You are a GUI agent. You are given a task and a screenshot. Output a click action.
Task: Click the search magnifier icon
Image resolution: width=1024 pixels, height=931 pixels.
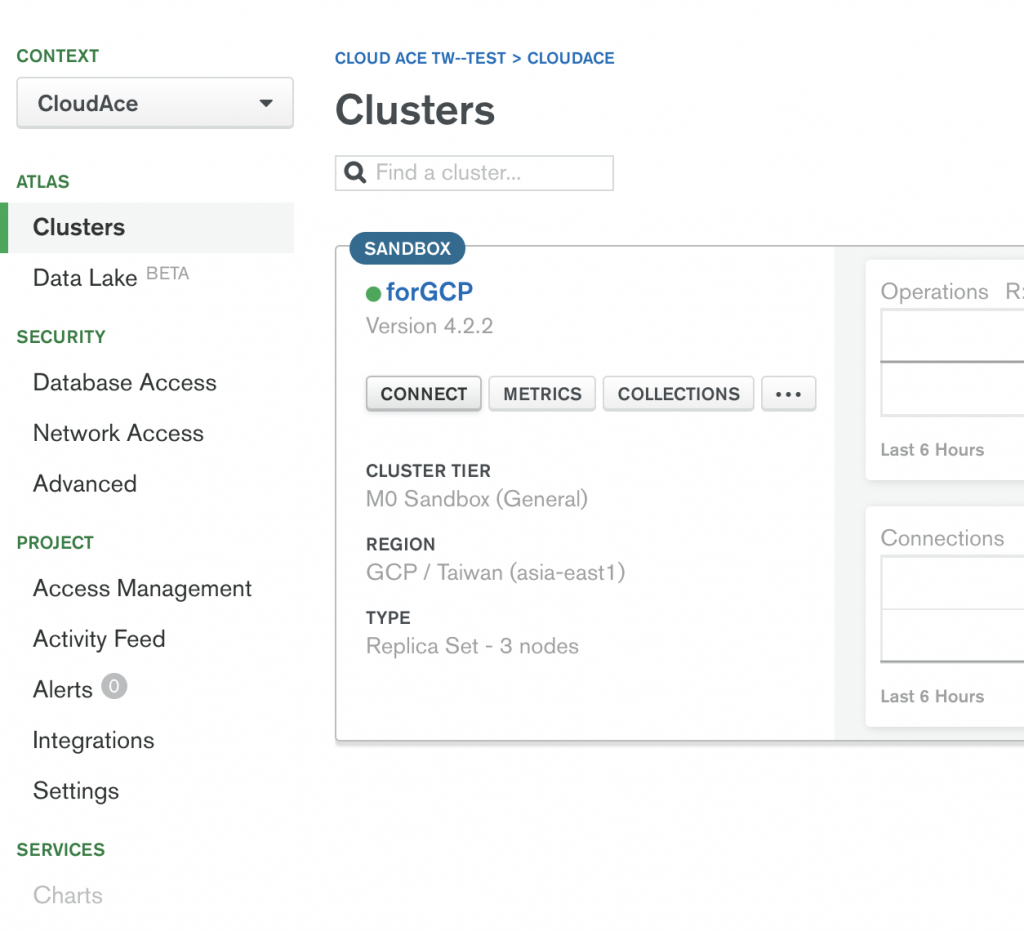click(x=355, y=173)
